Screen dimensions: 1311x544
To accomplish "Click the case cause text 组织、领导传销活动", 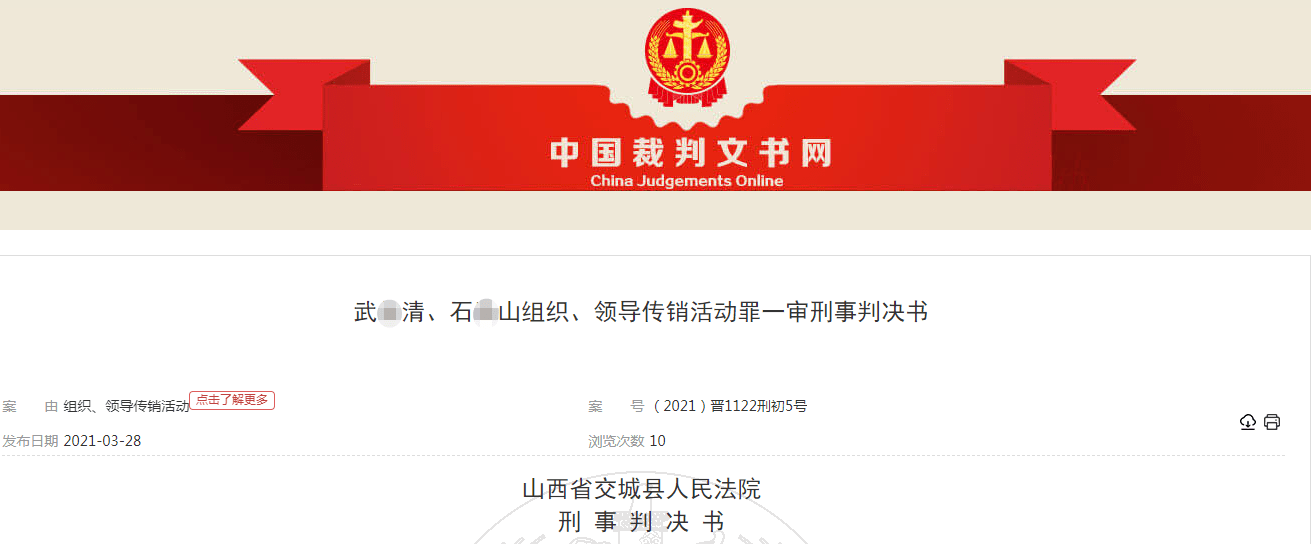I will (126, 406).
